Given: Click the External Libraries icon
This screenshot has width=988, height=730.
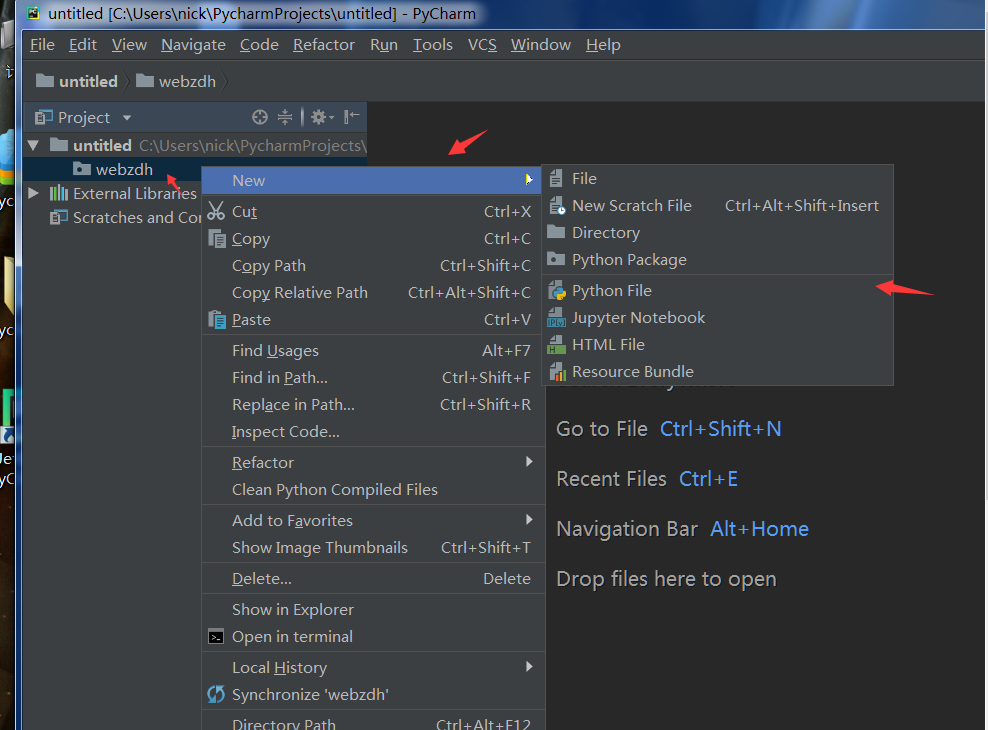Looking at the screenshot, I should [59, 193].
